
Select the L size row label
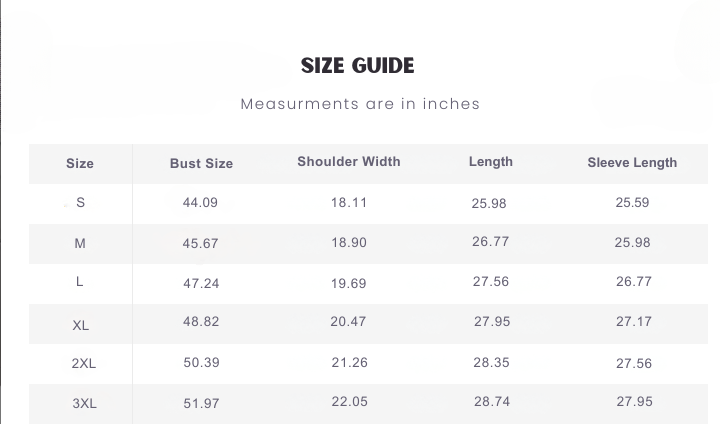(80, 282)
